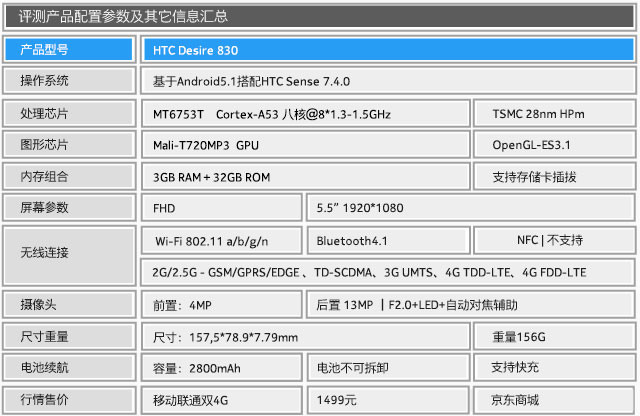Click the '3GB RAM + 32GB ROM' cell
640x416 pixels.
[306, 176]
